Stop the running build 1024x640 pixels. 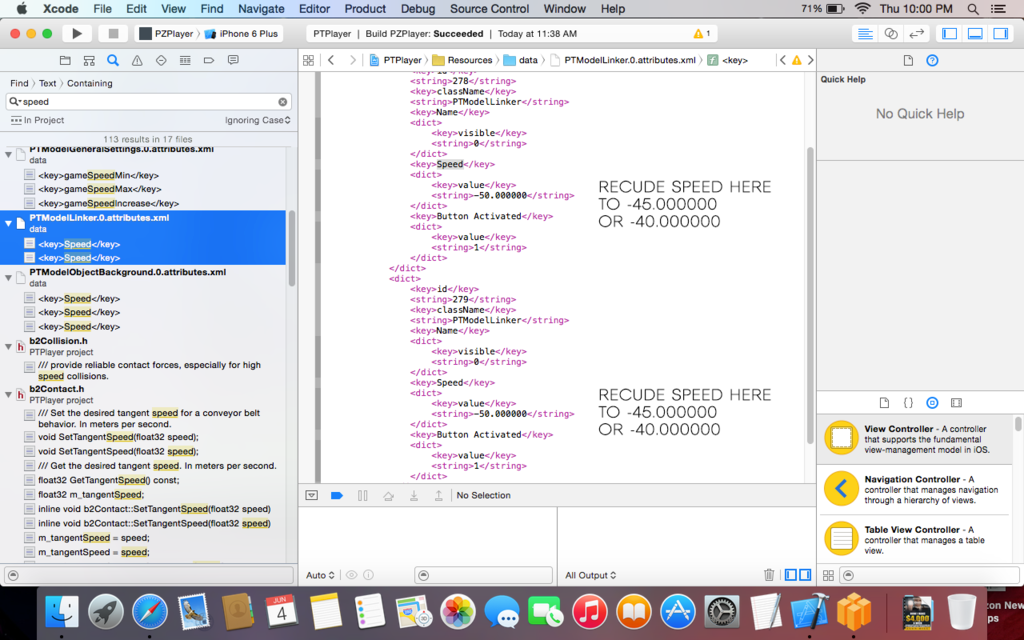click(113, 33)
